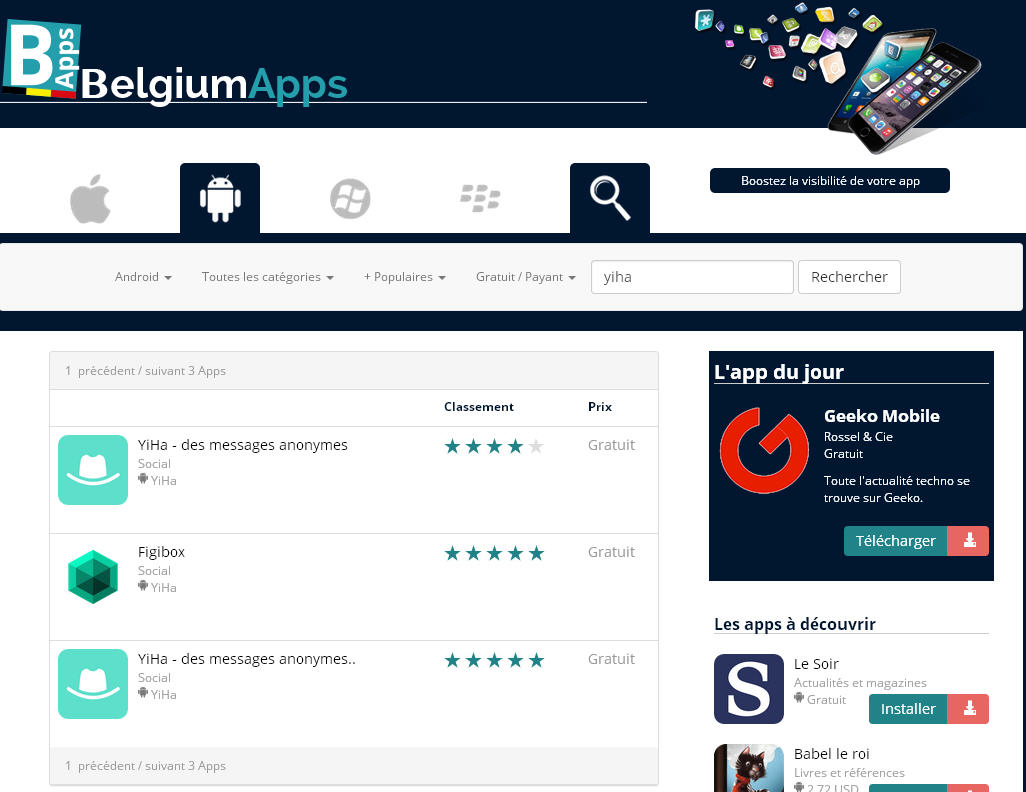The width and height of the screenshot is (1026, 792).
Task: Click Boostez la visibilité de votre app
Action: (830, 181)
